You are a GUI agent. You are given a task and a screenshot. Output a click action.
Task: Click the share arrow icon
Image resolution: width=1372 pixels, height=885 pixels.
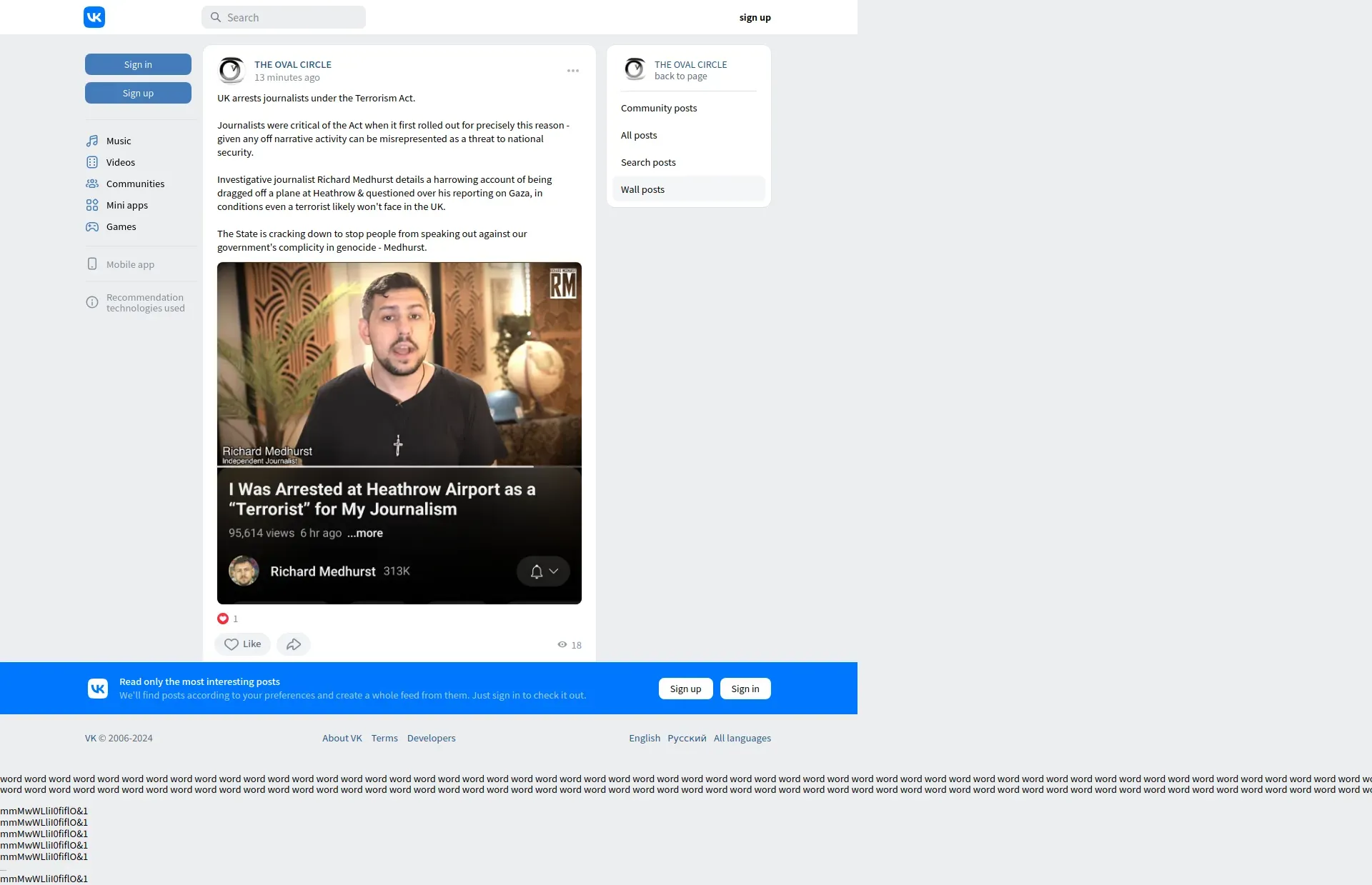coord(293,644)
